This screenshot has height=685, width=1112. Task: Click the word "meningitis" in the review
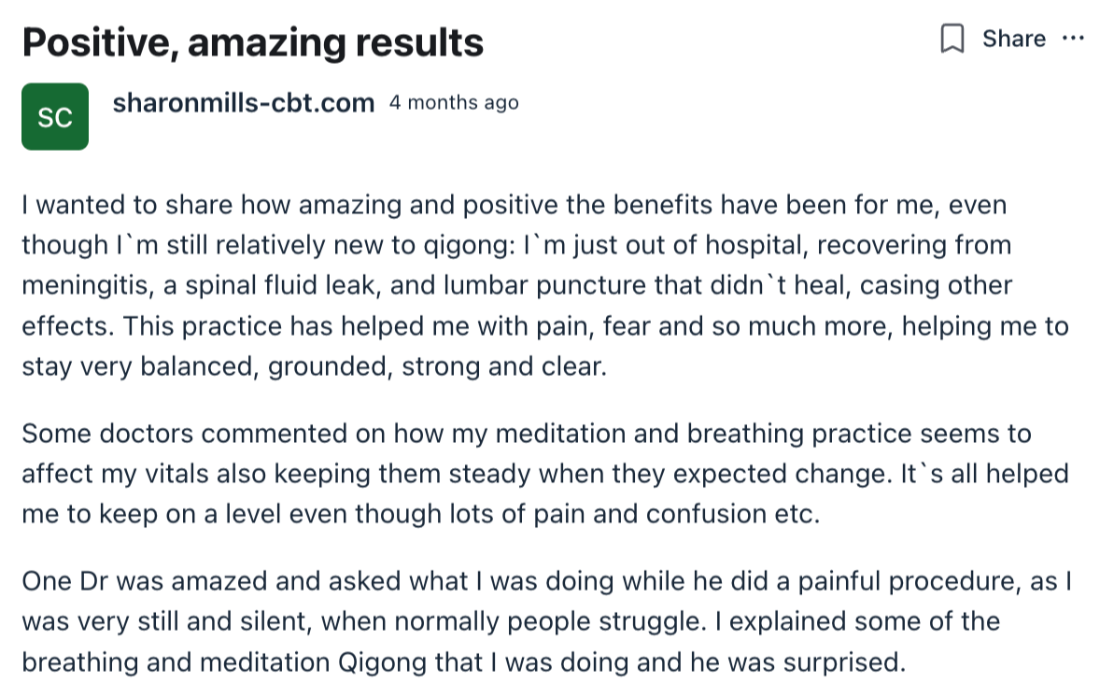82,285
